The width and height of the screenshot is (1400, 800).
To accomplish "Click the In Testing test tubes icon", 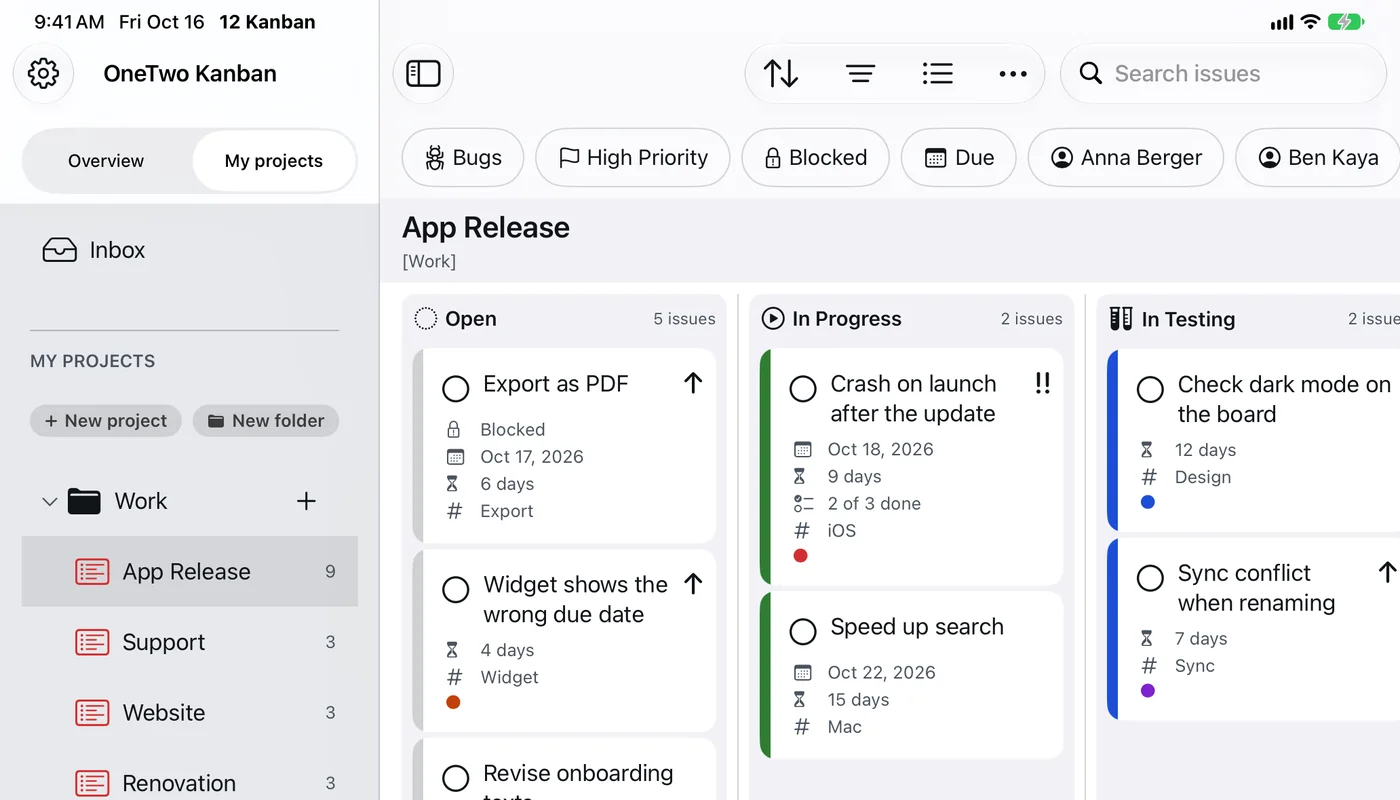I will pyautogui.click(x=1121, y=319).
